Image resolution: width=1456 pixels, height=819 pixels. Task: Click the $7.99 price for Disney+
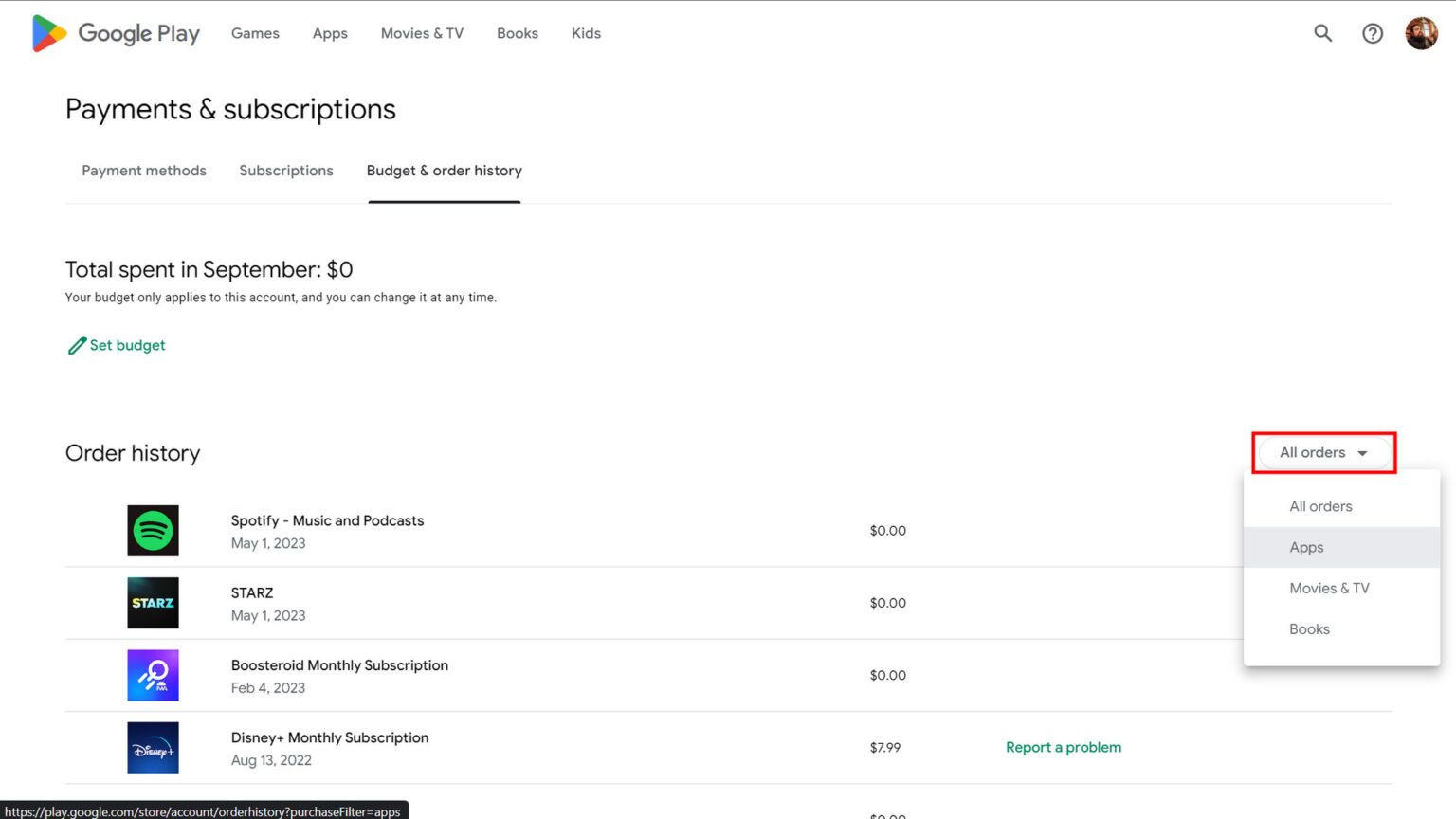[885, 748]
